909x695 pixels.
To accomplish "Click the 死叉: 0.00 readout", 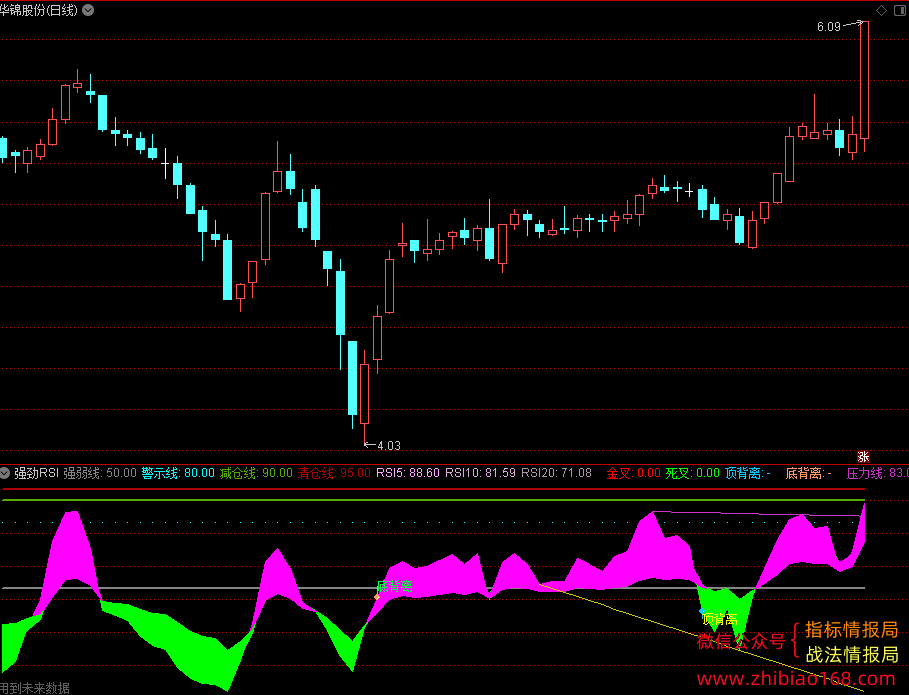I will (693, 473).
